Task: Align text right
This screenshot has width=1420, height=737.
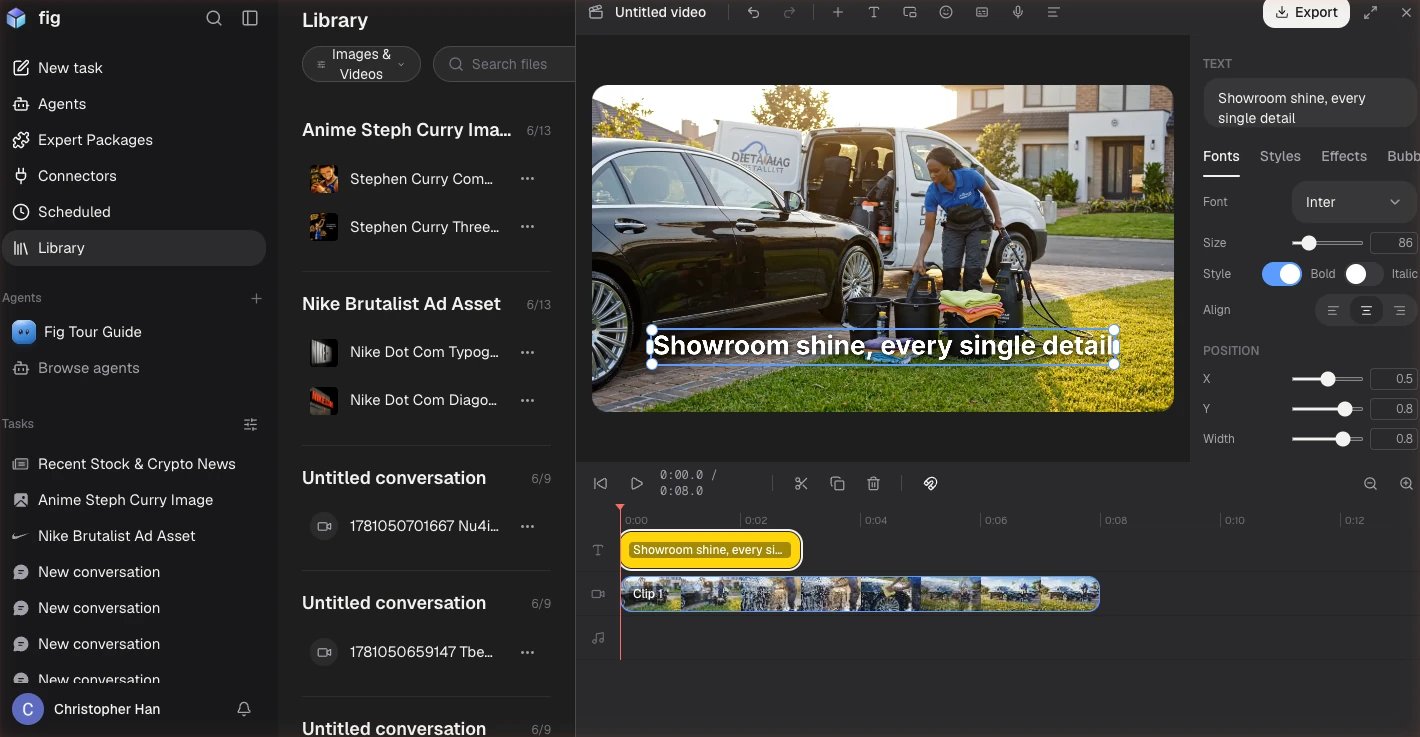Action: tap(1399, 310)
